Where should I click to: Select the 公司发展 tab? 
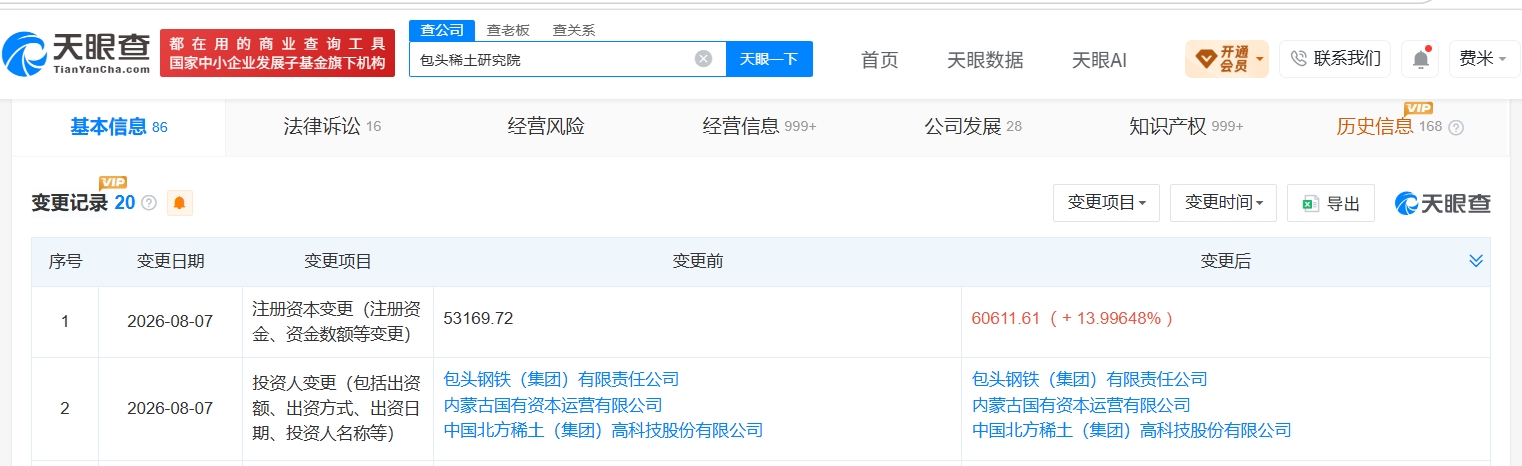972,127
